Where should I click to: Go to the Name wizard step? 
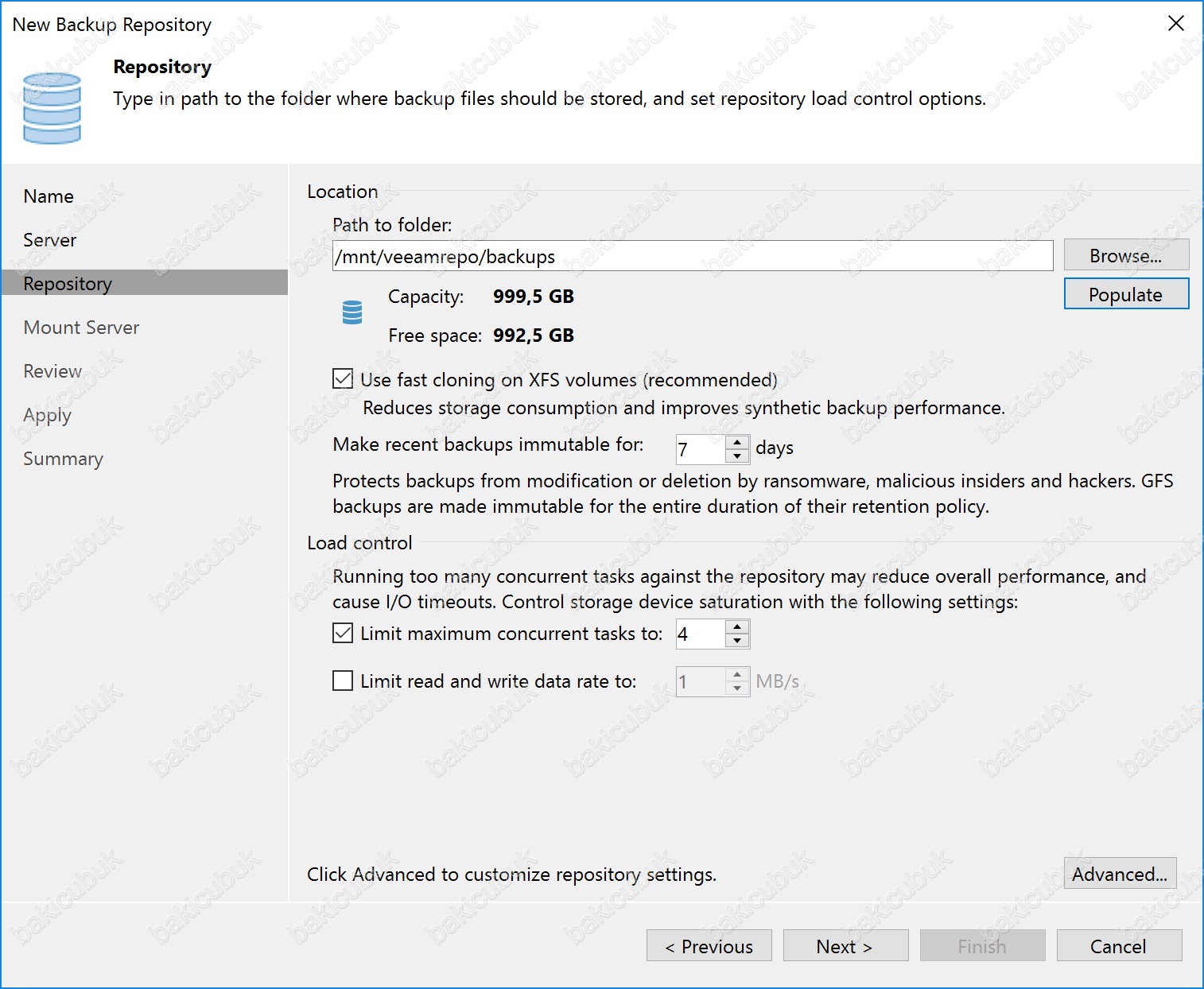click(49, 196)
